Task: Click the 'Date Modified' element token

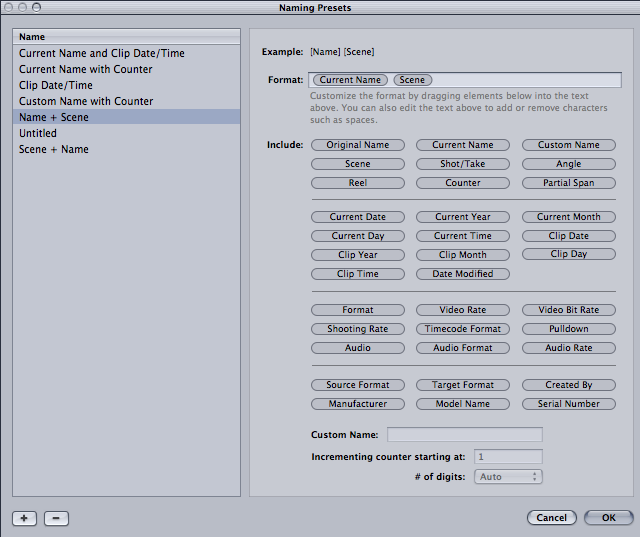Action: [x=463, y=274]
